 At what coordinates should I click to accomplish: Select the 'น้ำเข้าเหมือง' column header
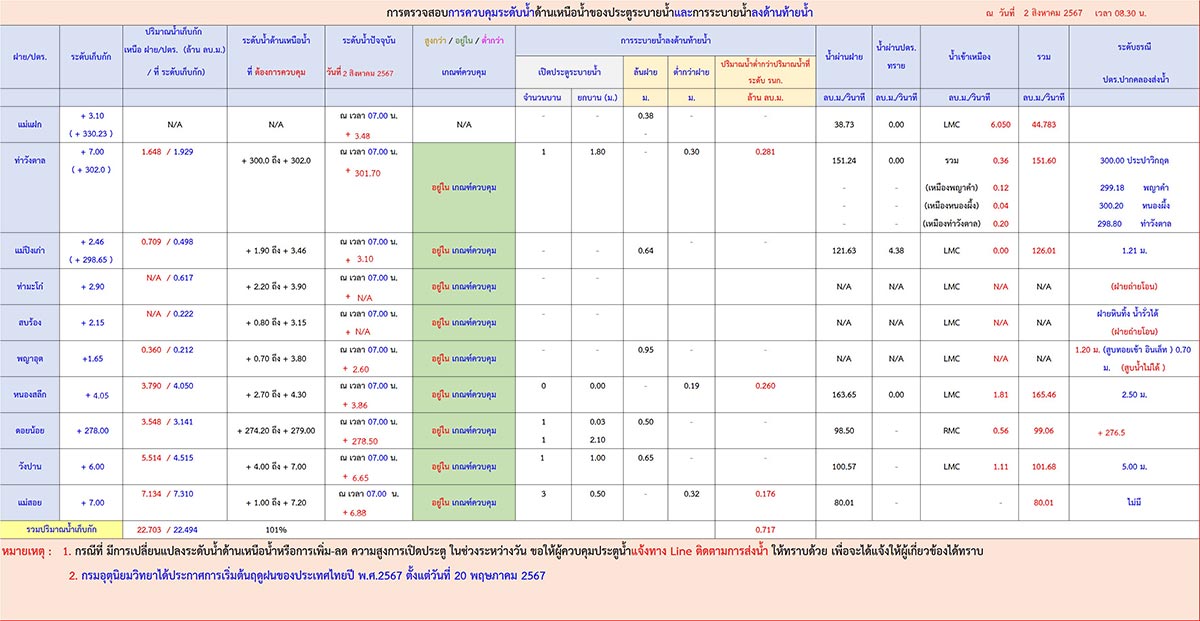[969, 58]
